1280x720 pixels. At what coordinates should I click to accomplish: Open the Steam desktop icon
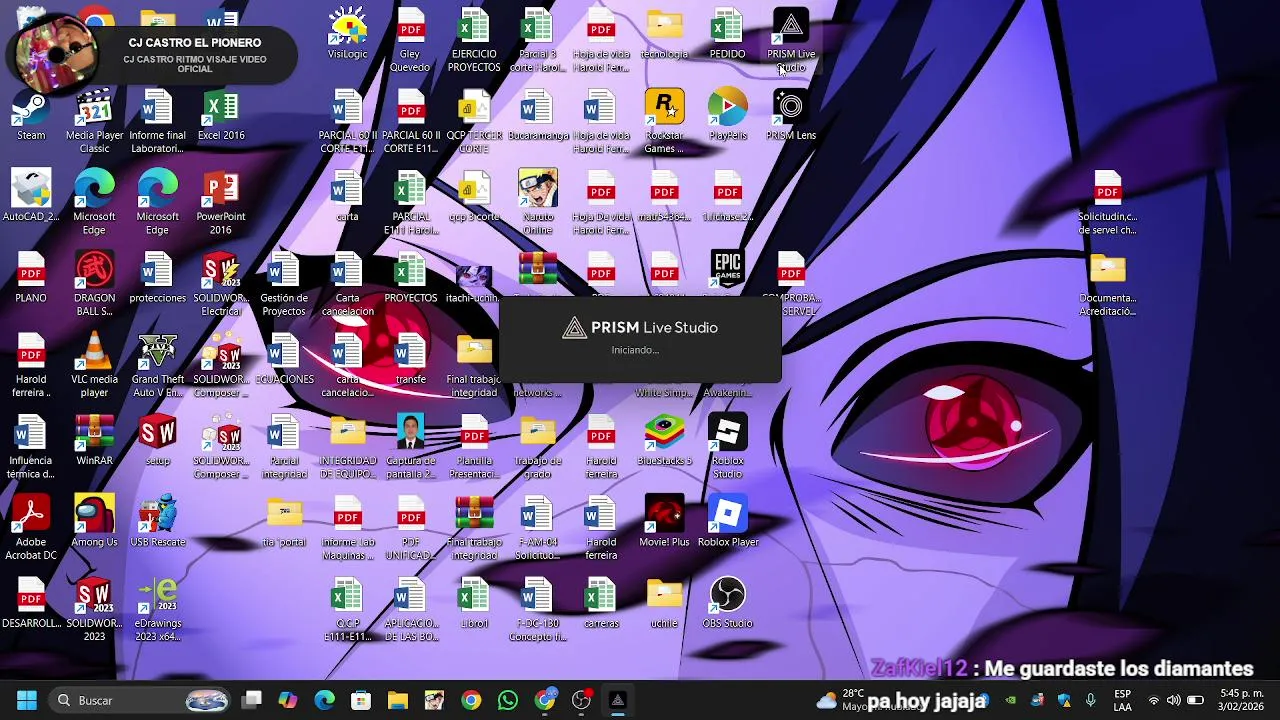(x=31, y=114)
